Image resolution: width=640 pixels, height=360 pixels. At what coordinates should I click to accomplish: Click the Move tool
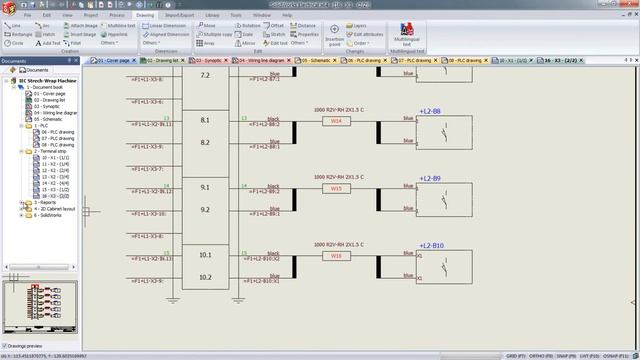coord(206,25)
